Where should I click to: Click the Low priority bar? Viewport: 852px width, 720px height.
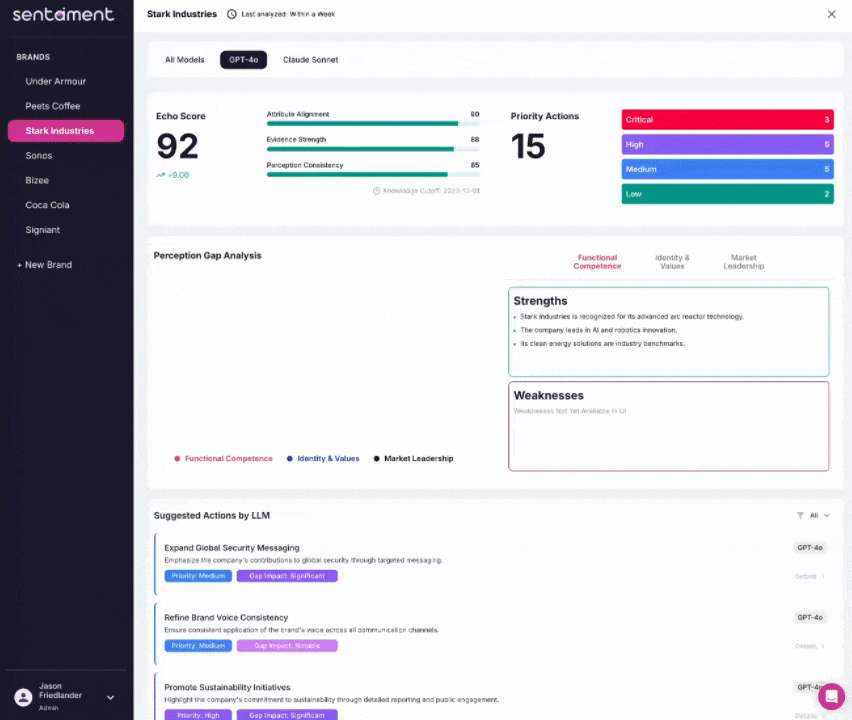tap(728, 194)
